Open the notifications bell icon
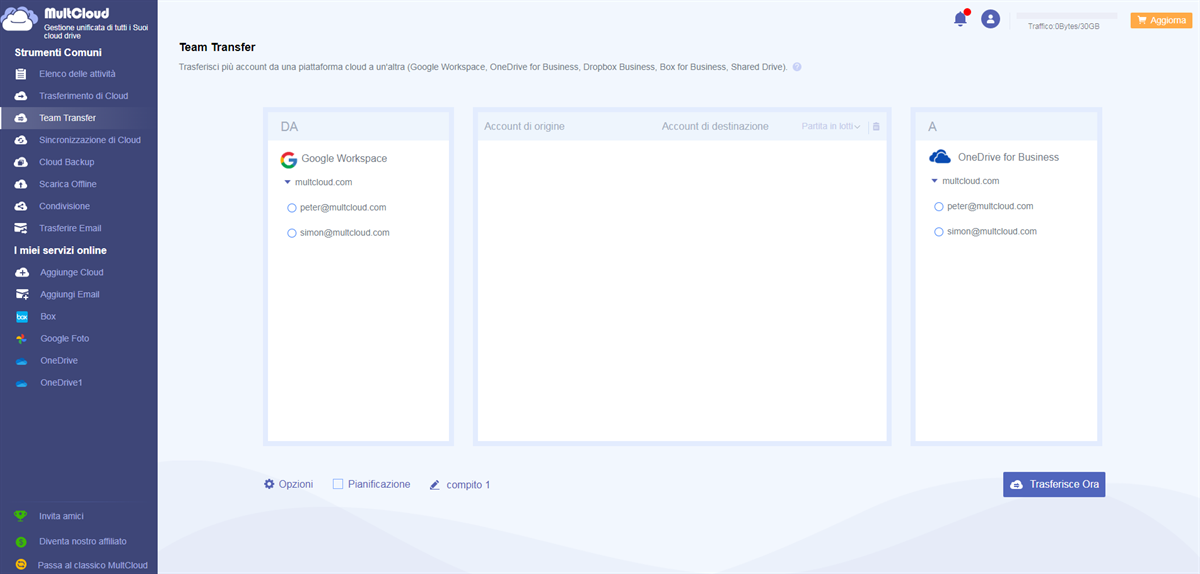The width and height of the screenshot is (1200, 574). pos(960,19)
